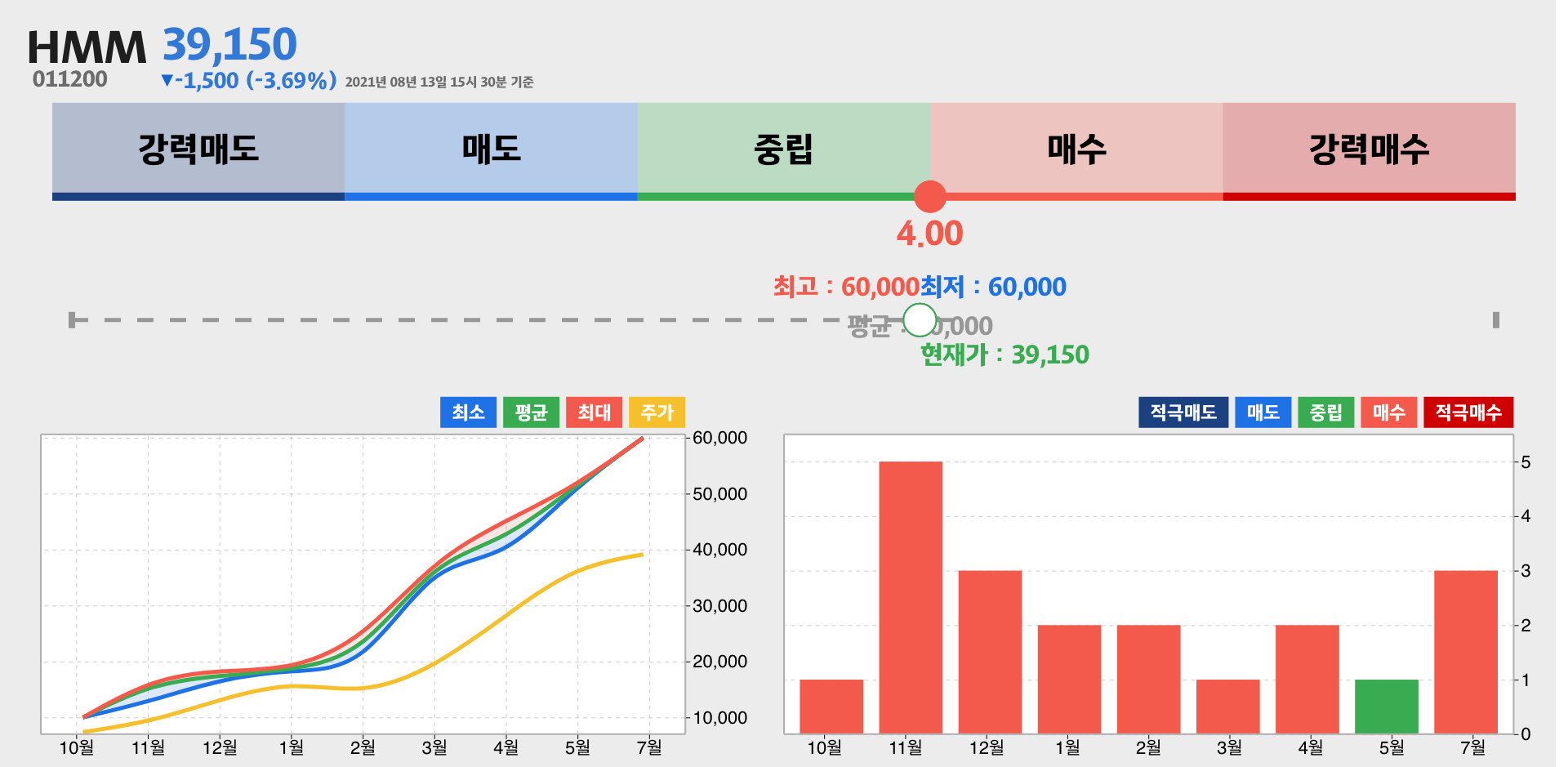Image resolution: width=1568 pixels, height=767 pixels.
Task: Select the 매도 rating segment in top bar
Action: click(491, 151)
